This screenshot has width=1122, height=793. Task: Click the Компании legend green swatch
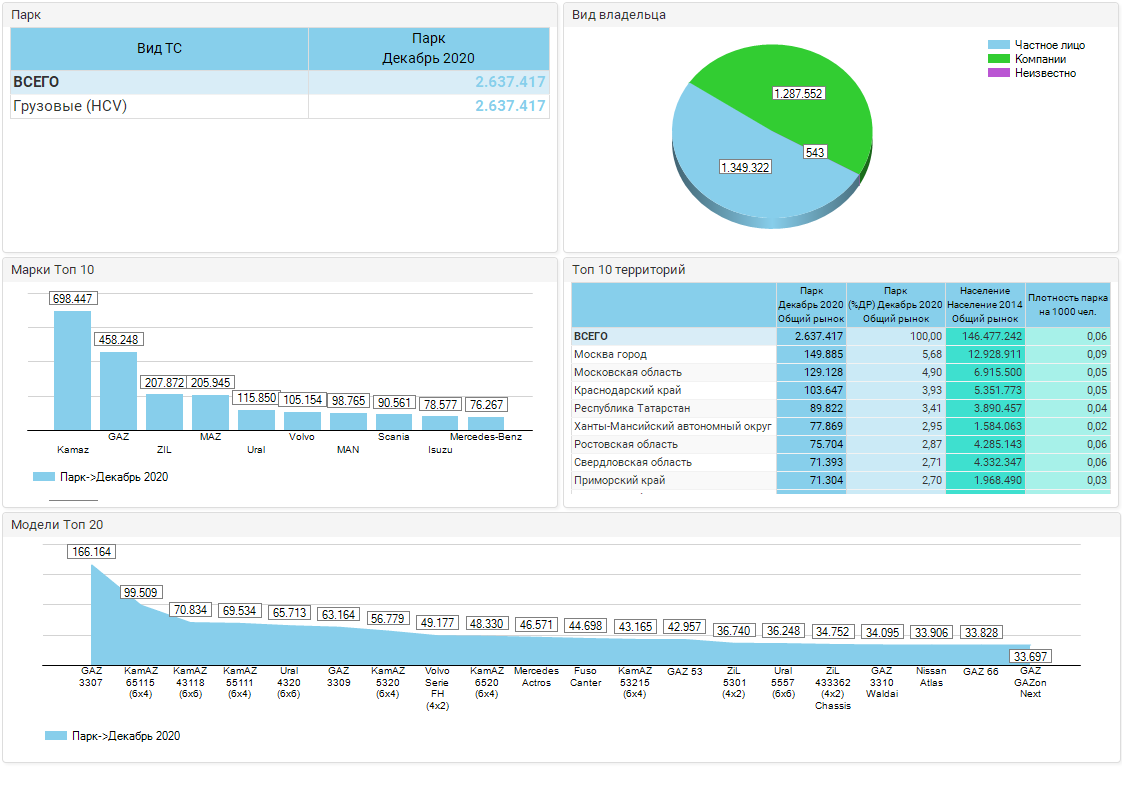999,59
